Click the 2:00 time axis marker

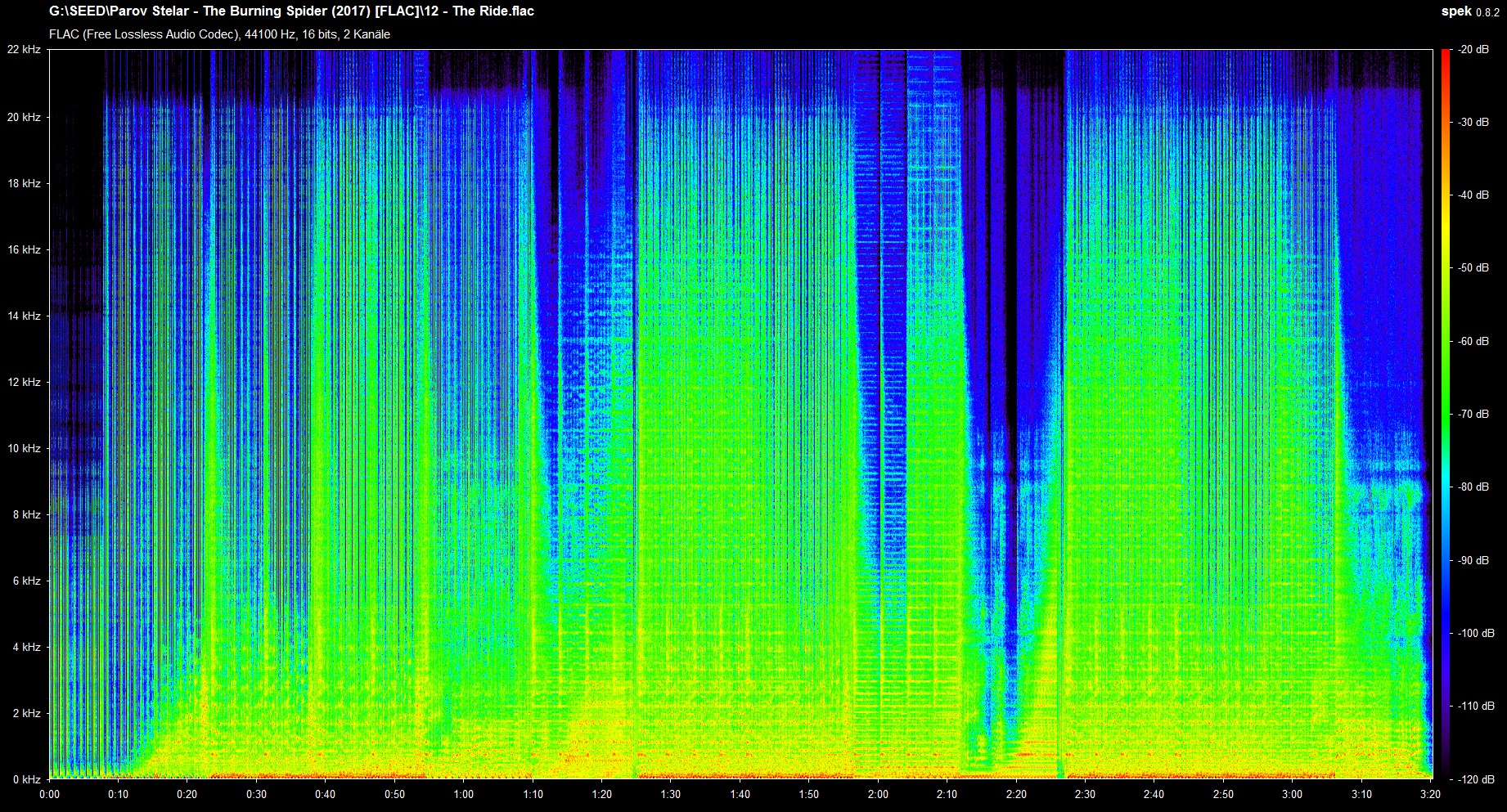tap(878, 794)
